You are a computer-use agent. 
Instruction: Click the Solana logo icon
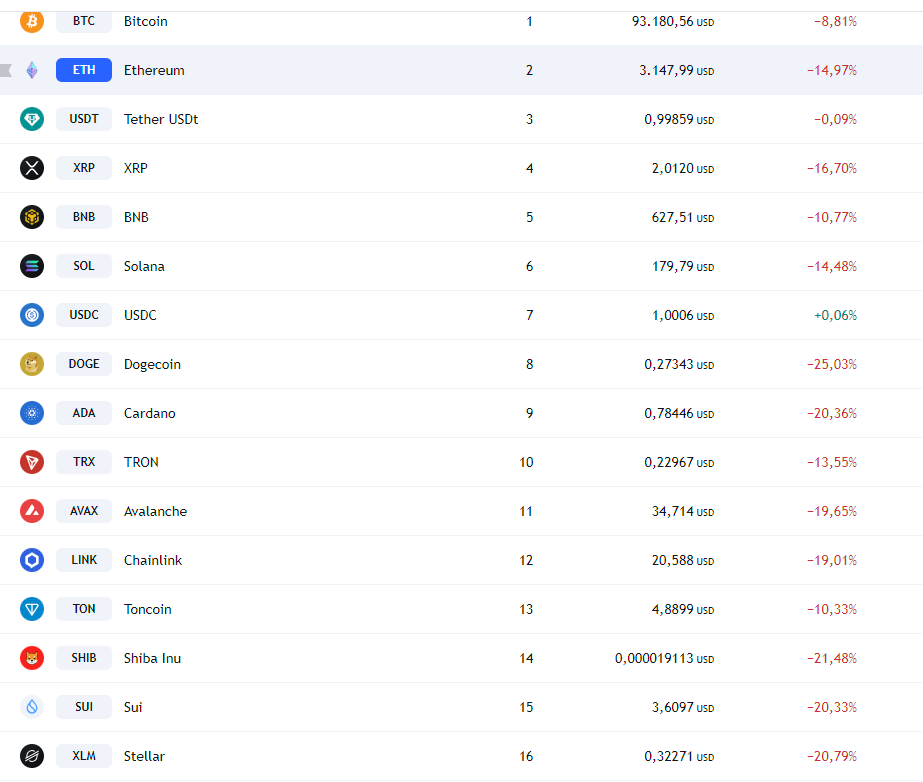coord(32,266)
